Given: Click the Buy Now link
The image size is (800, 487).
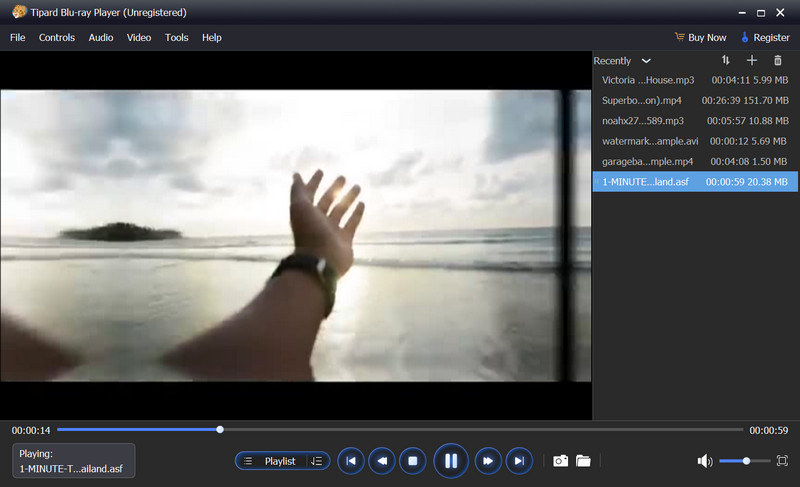Looking at the screenshot, I should pyautogui.click(x=700, y=37).
